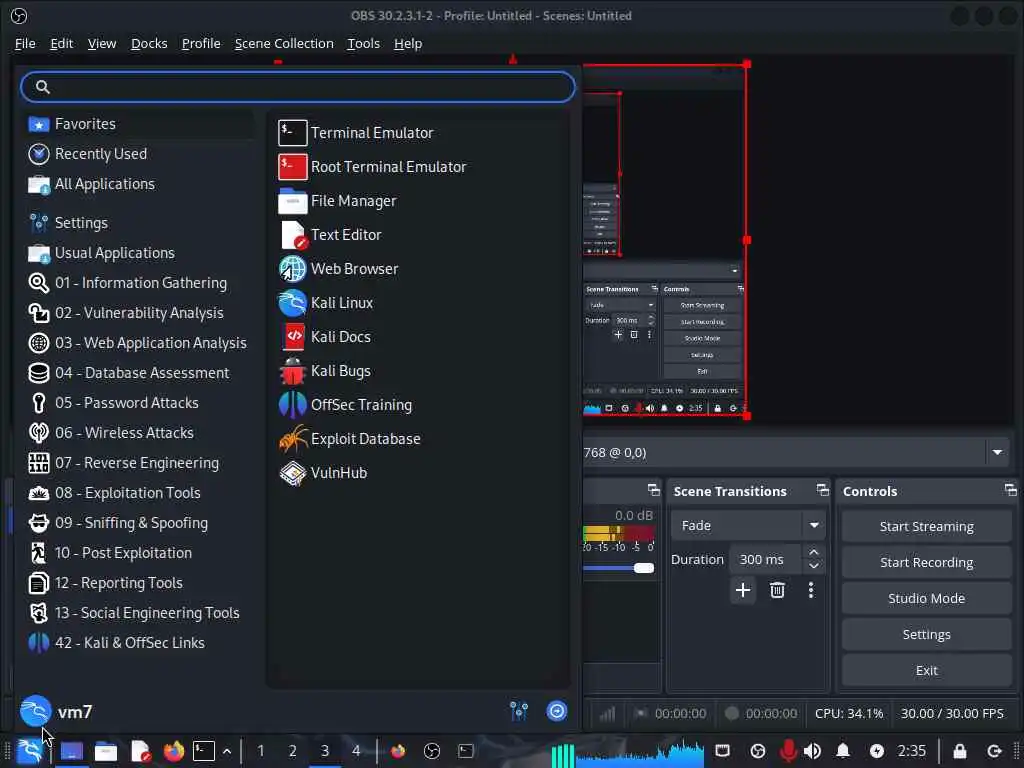The width and height of the screenshot is (1024, 768).
Task: Open menu settings icon near vm7
Action: pyautogui.click(x=519, y=711)
